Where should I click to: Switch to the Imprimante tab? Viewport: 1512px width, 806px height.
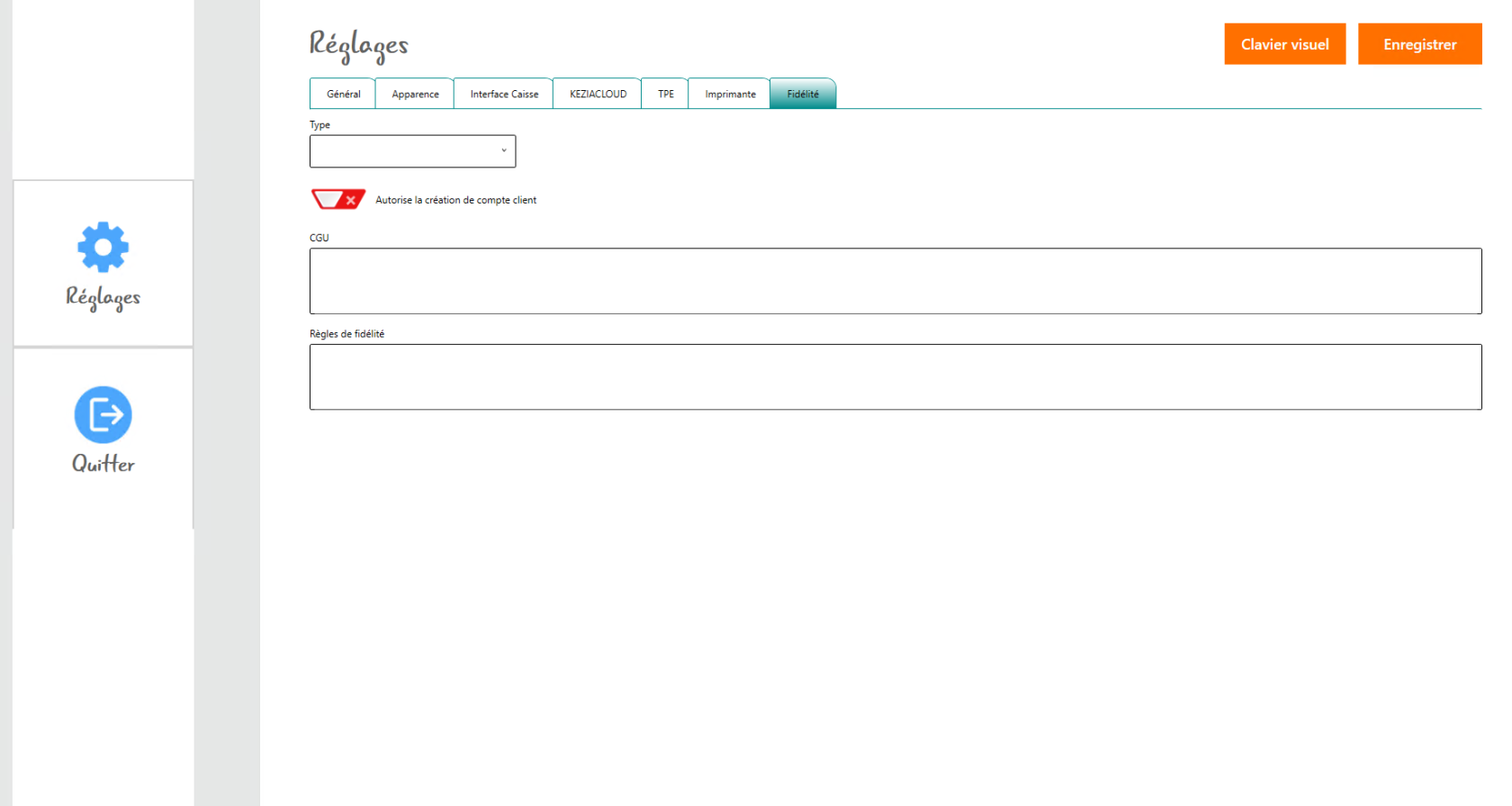pyautogui.click(x=730, y=94)
